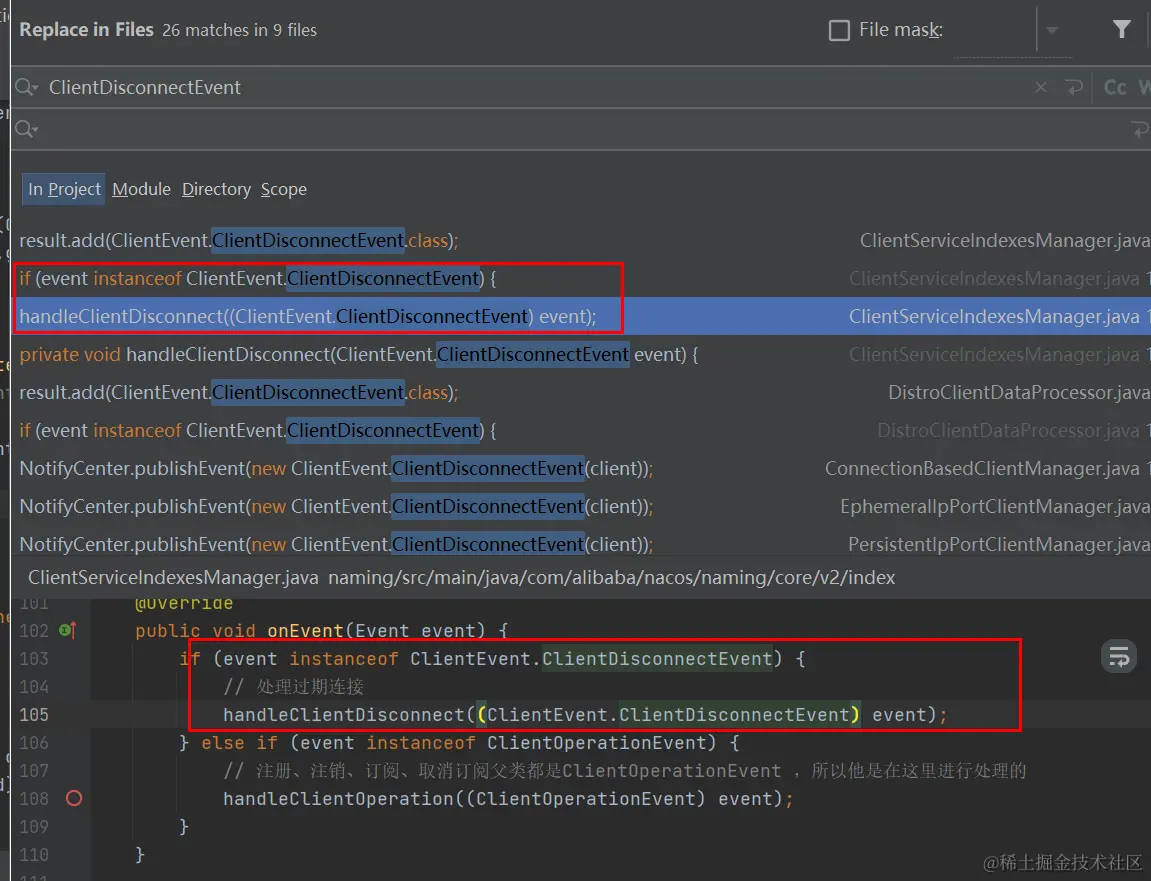The image size is (1151, 881).
Task: Select publishEvent row from EphemeralIpPortClientManager.java
Action: click(581, 507)
